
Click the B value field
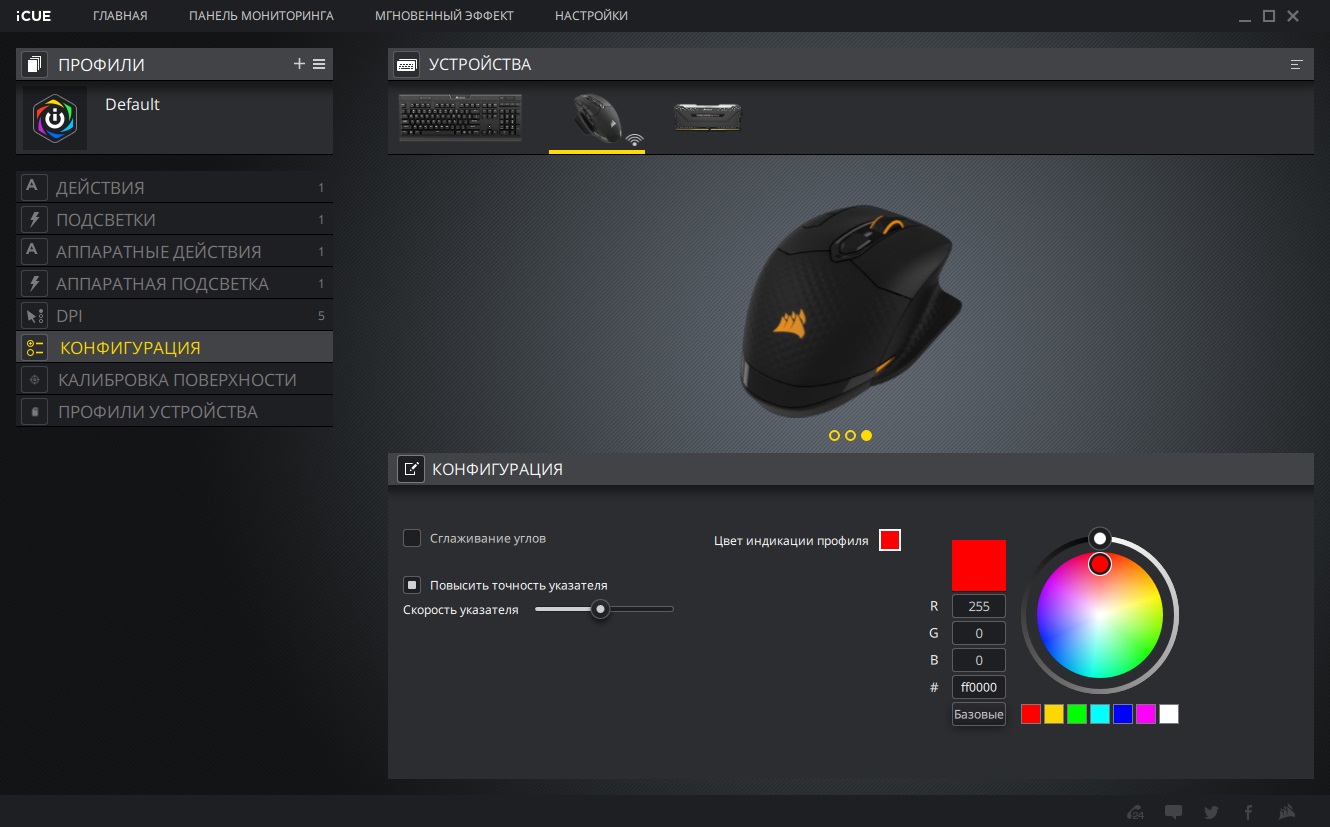(x=979, y=660)
